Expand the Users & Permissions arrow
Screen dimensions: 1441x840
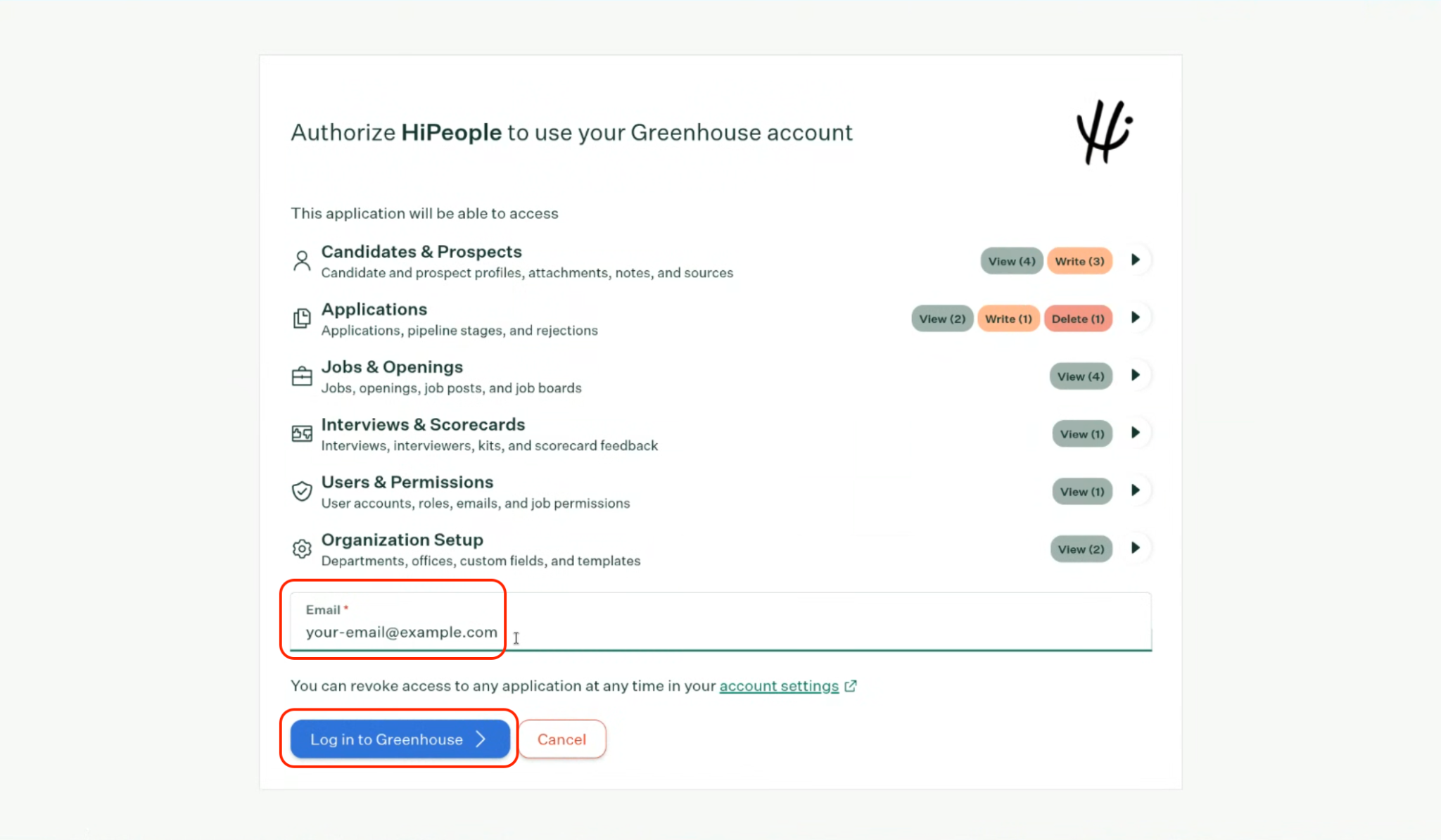click(1136, 491)
